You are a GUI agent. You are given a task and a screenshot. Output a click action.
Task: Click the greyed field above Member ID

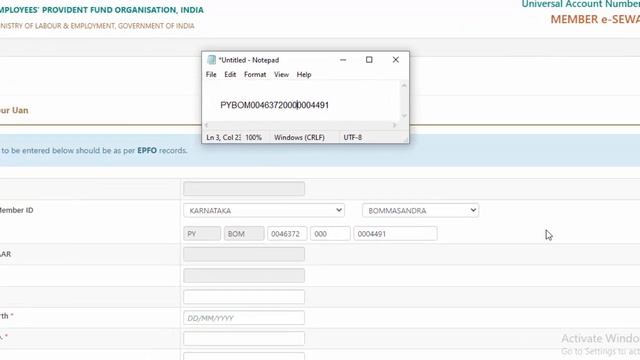click(x=244, y=189)
